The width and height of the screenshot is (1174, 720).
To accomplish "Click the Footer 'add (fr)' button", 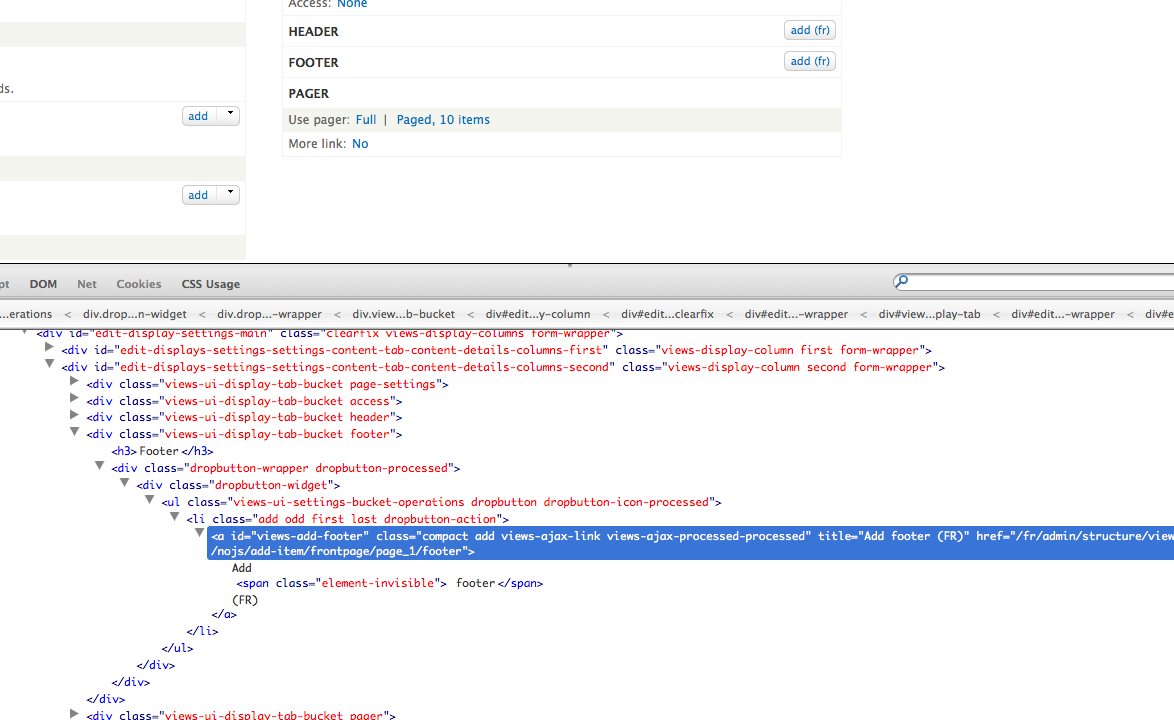I will [x=809, y=61].
